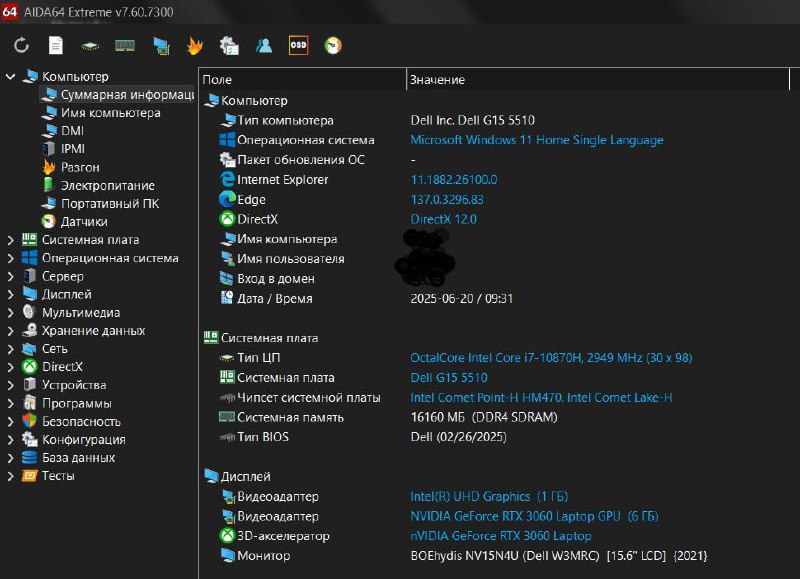Select Программы in the left tree
This screenshot has width=800, height=579.
point(67,404)
